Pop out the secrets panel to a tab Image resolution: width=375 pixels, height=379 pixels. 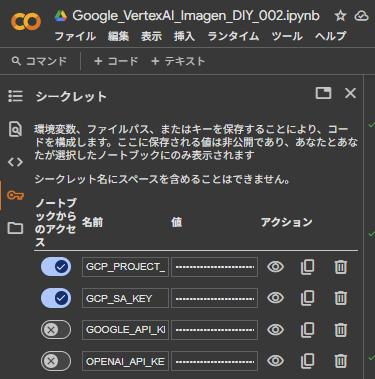323,93
